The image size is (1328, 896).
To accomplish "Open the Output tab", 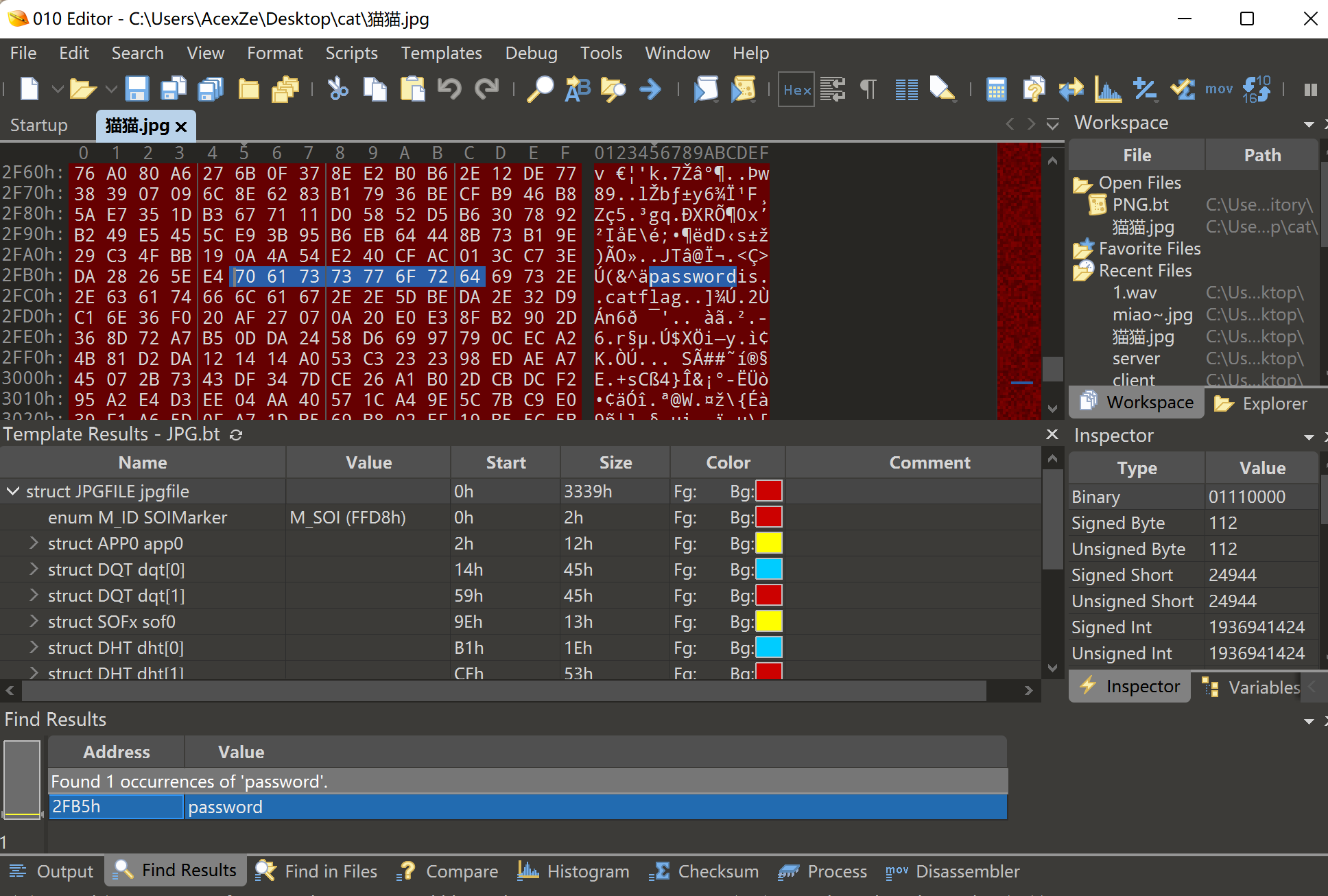I will click(x=52, y=871).
